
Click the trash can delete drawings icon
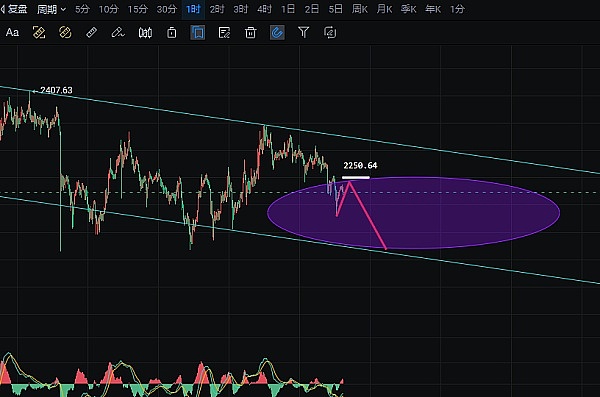tap(251, 33)
